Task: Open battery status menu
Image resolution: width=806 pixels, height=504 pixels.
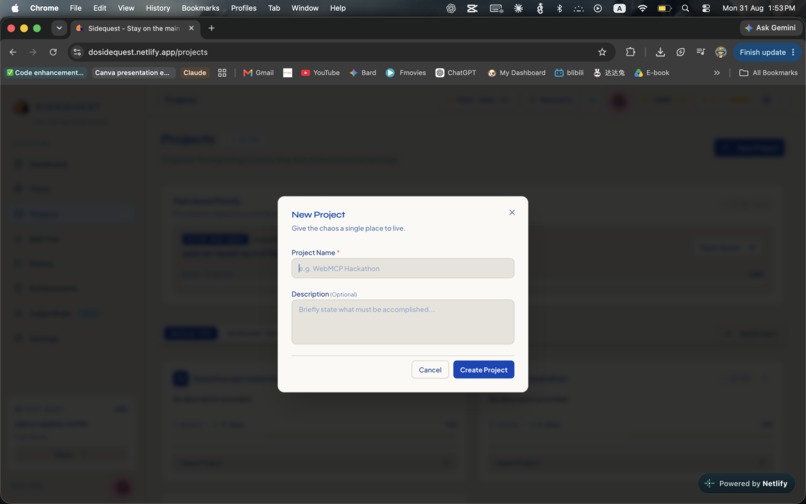Action: click(x=664, y=8)
